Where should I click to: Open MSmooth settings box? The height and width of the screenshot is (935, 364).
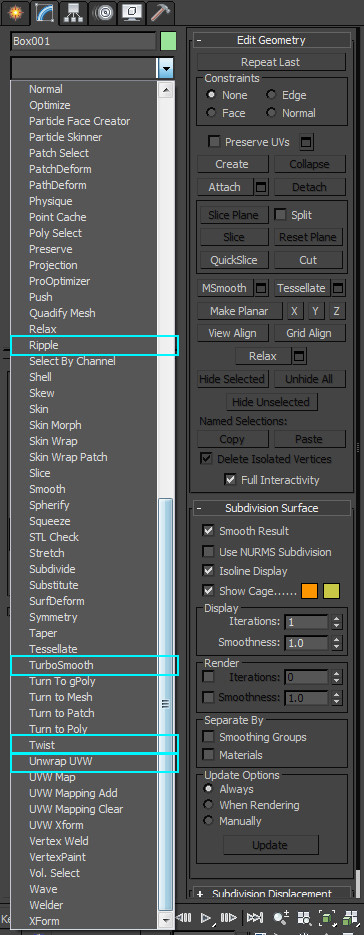(x=261, y=289)
